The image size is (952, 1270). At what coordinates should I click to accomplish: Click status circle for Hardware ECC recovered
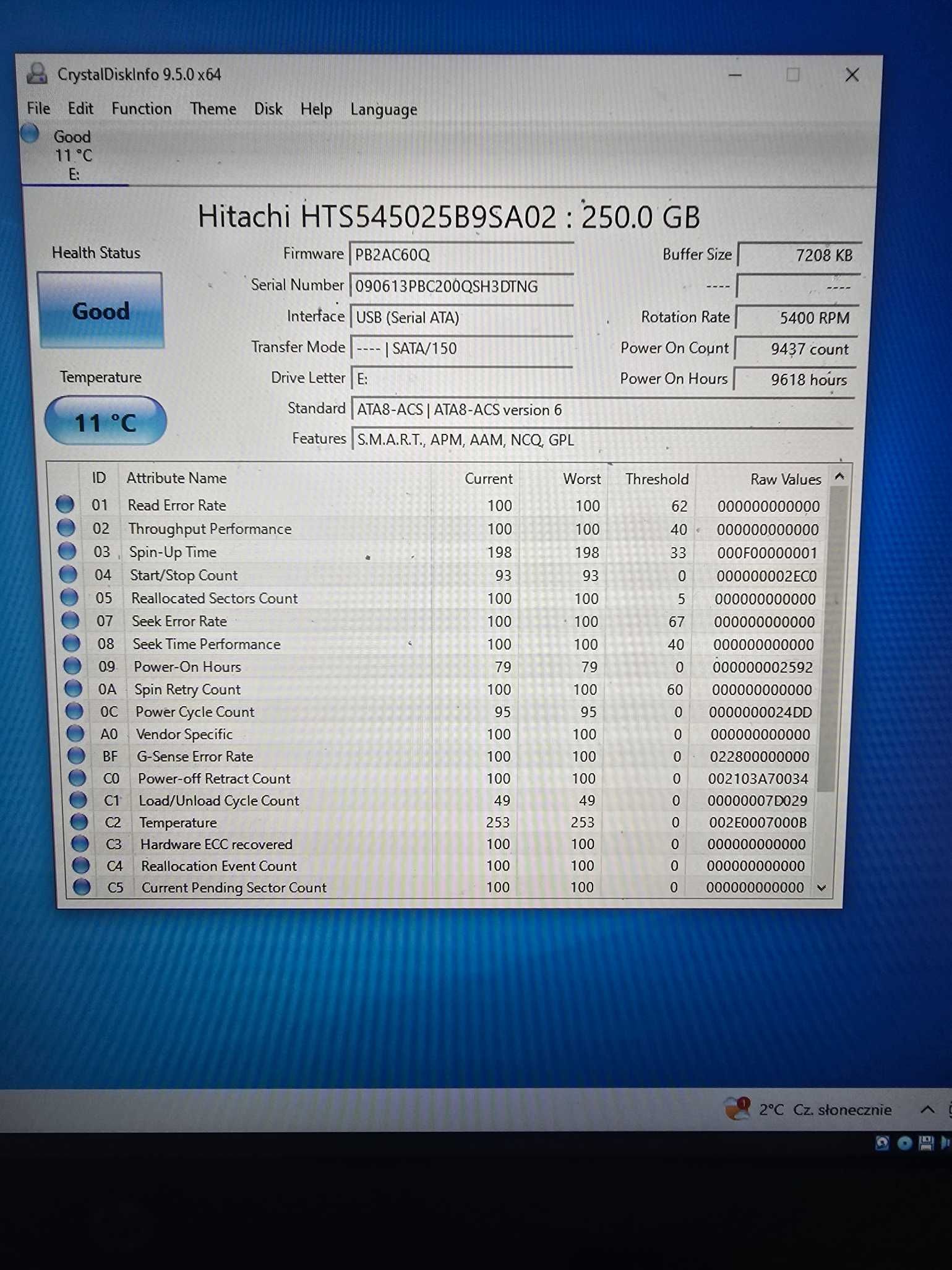point(80,843)
